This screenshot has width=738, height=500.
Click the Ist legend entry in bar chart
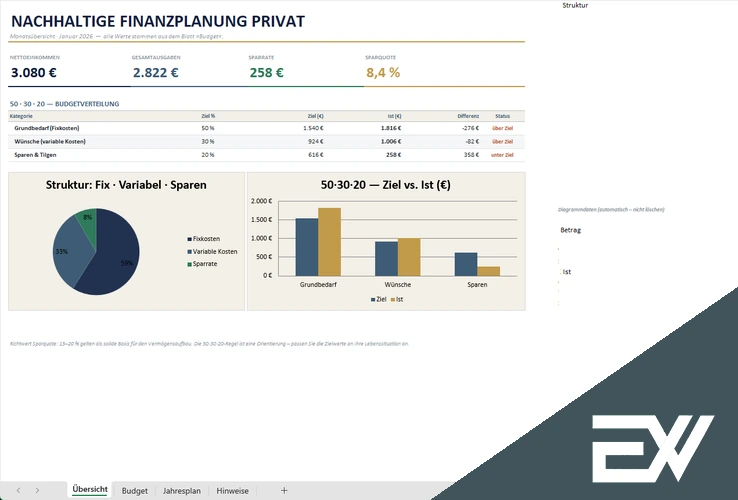tap(397, 299)
